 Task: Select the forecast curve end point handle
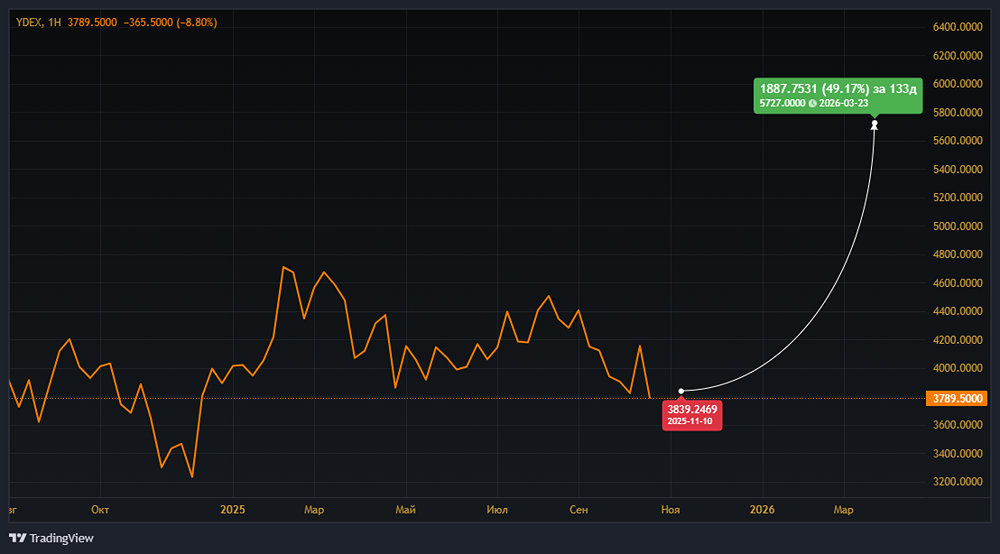tap(874, 123)
